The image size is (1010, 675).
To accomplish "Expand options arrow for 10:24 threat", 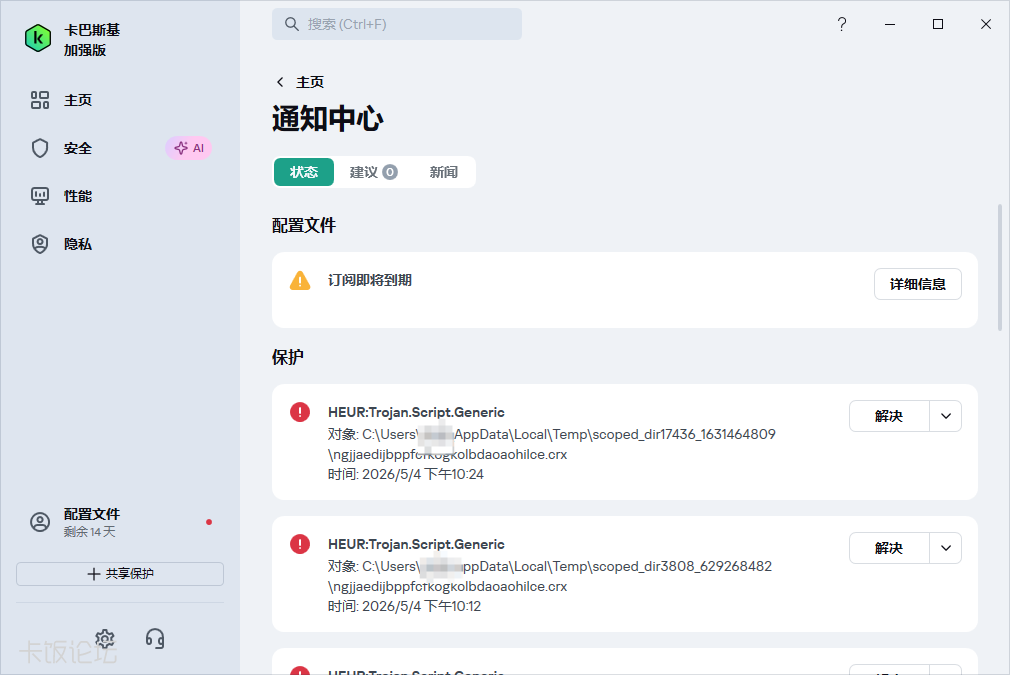I will point(946,416).
